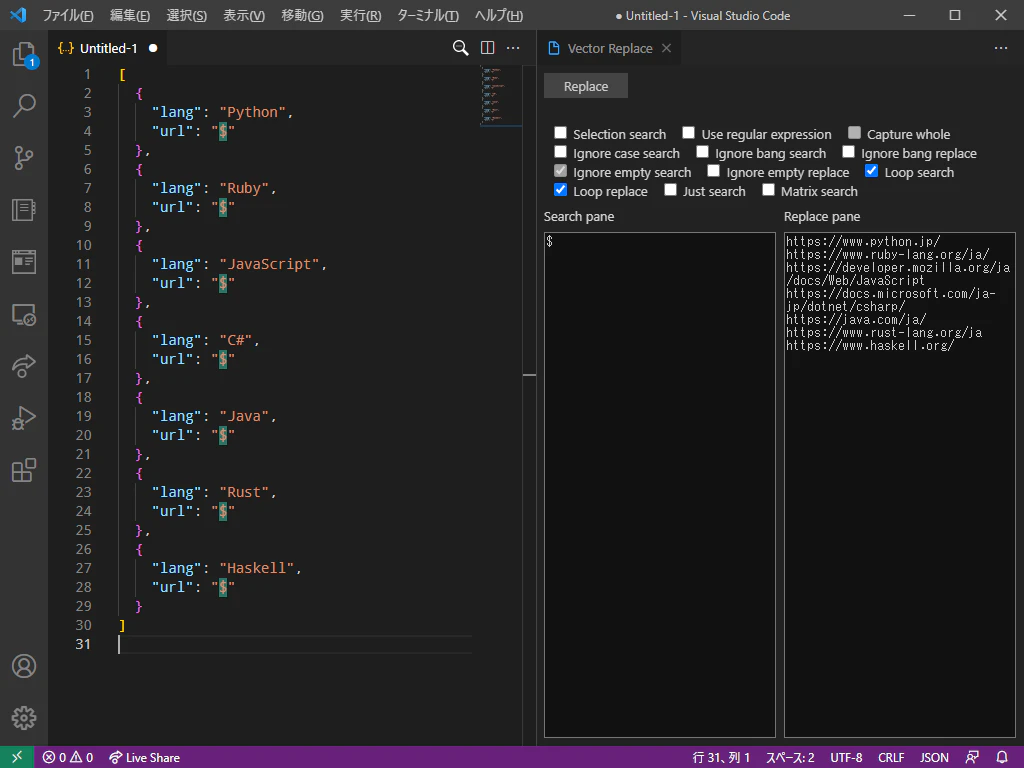Open the Accounts menu icon
The width and height of the screenshot is (1024, 768).
pyautogui.click(x=24, y=666)
